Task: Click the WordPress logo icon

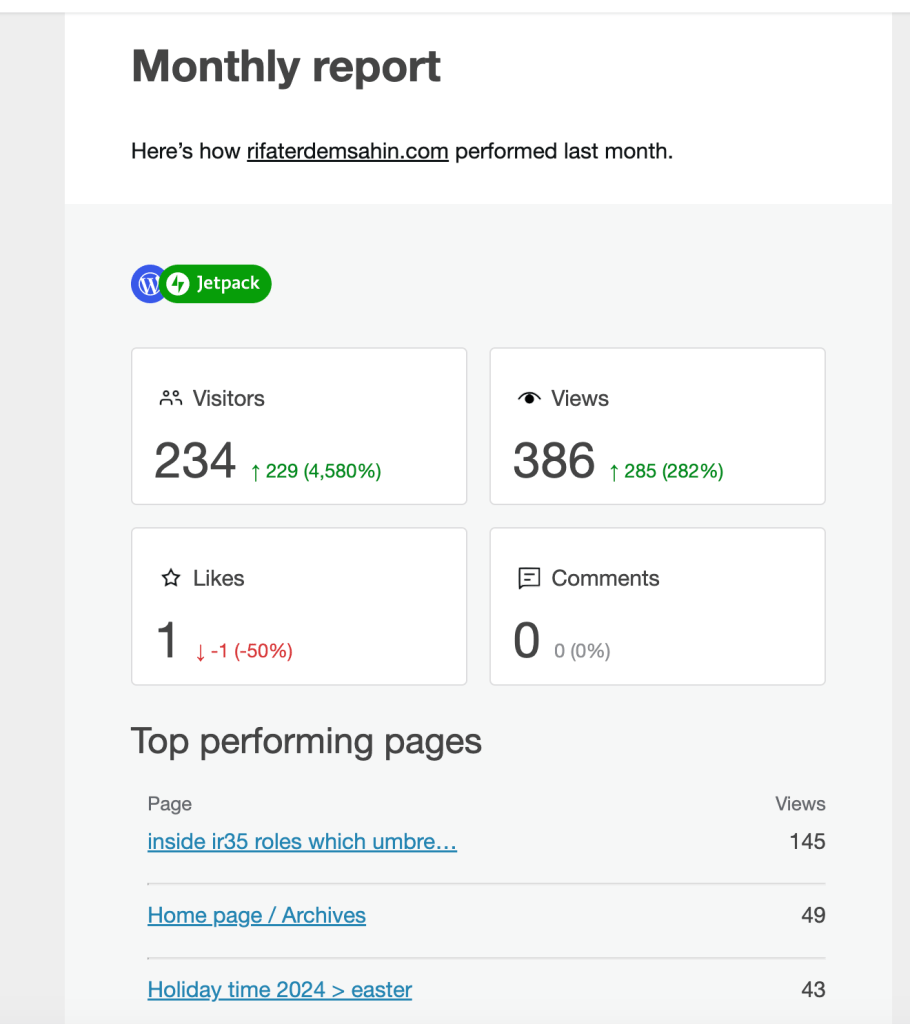Action: (147, 284)
